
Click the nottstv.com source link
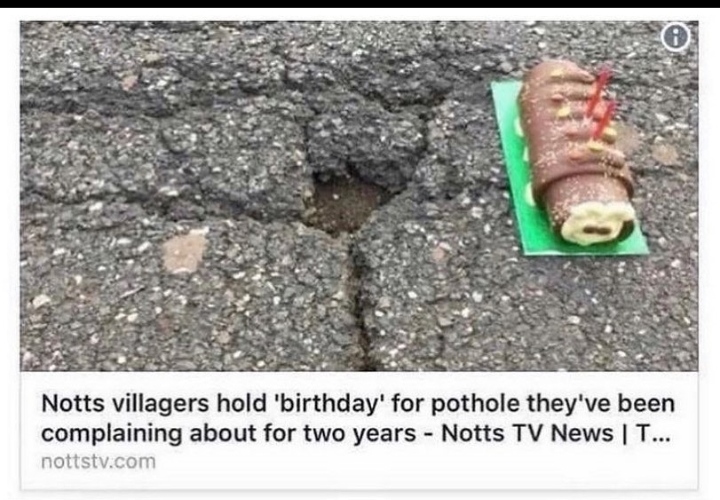[x=98, y=461]
